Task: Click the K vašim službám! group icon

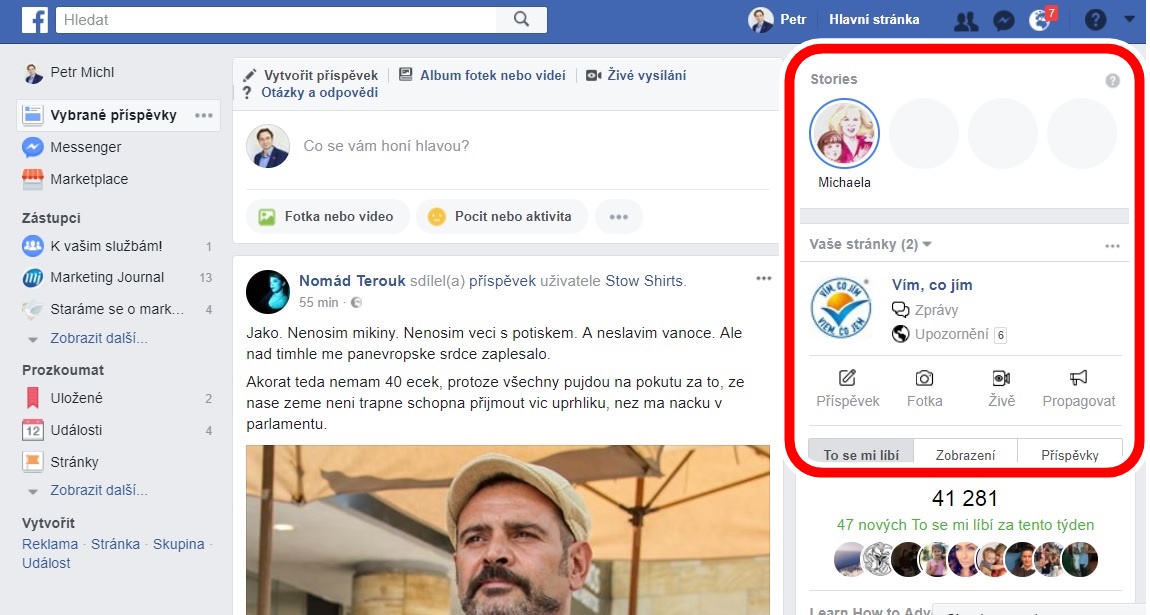Action: click(32, 246)
